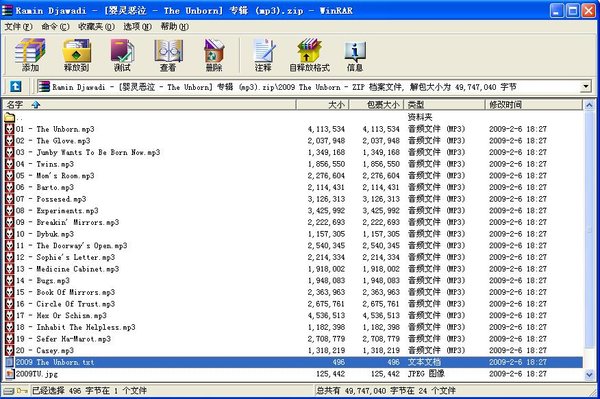Click the status bar total 49,747,040 bytes text
The height and width of the screenshot is (399, 600).
(x=385, y=391)
